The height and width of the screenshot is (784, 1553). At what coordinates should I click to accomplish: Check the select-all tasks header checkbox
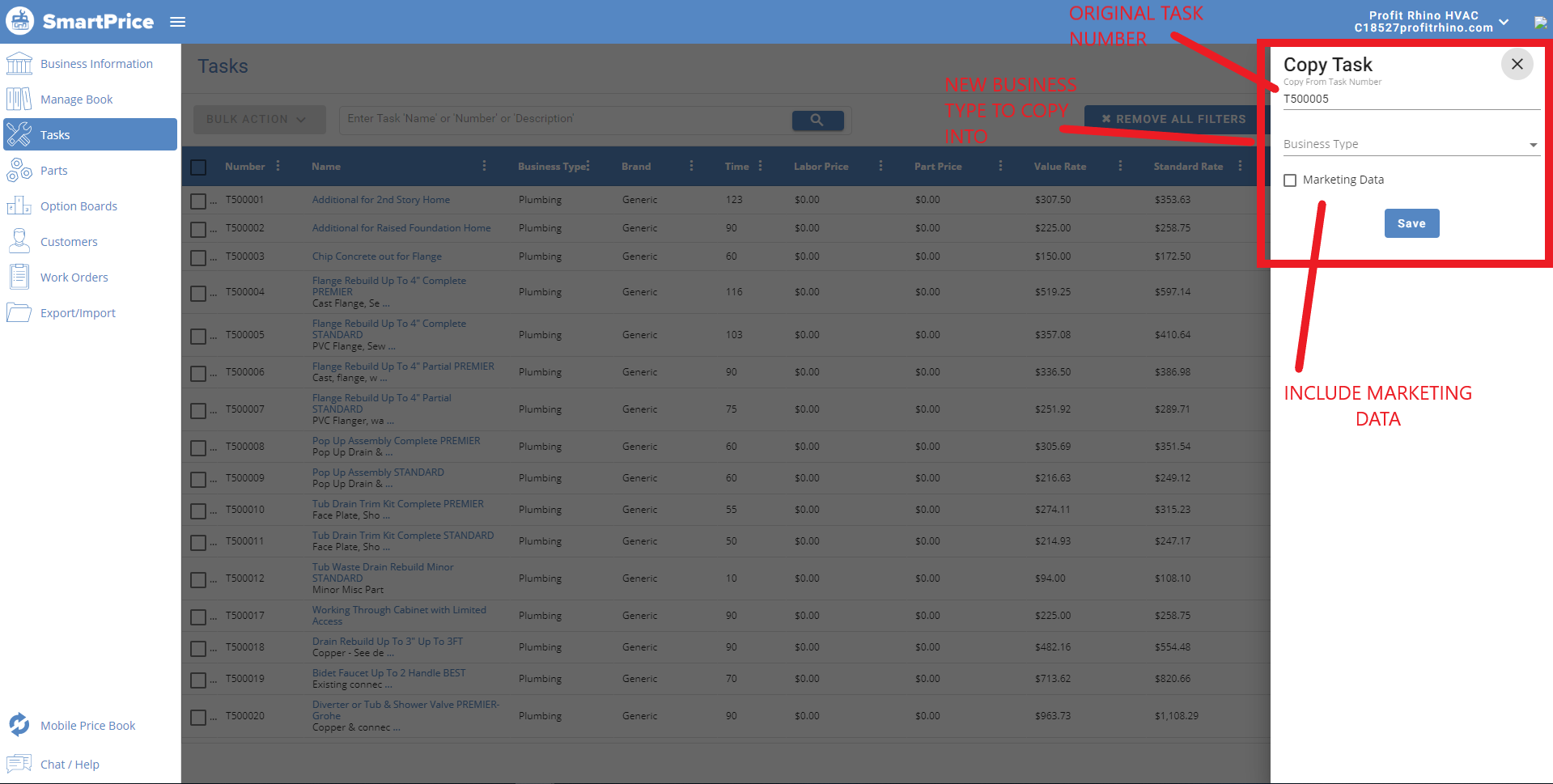pos(197,167)
